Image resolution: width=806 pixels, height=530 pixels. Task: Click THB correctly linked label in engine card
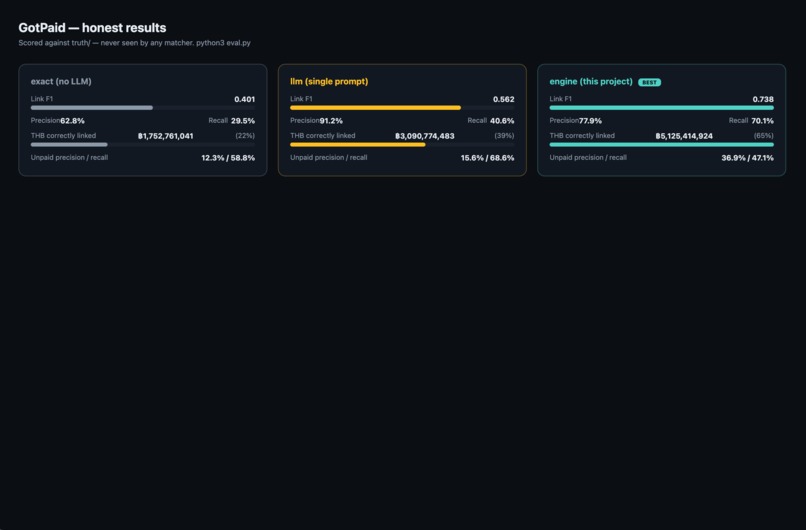[x=582, y=136]
